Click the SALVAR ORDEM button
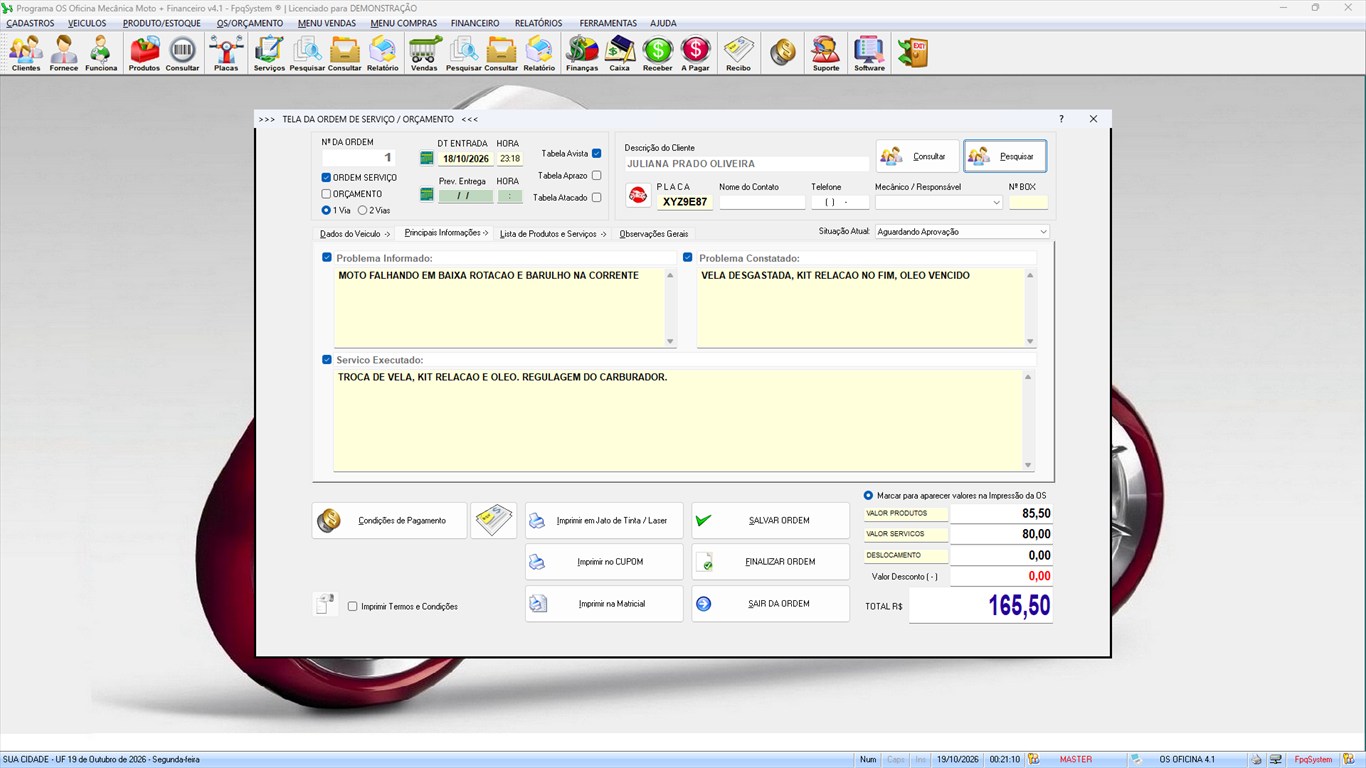This screenshot has height=768, width=1366. click(x=770, y=520)
